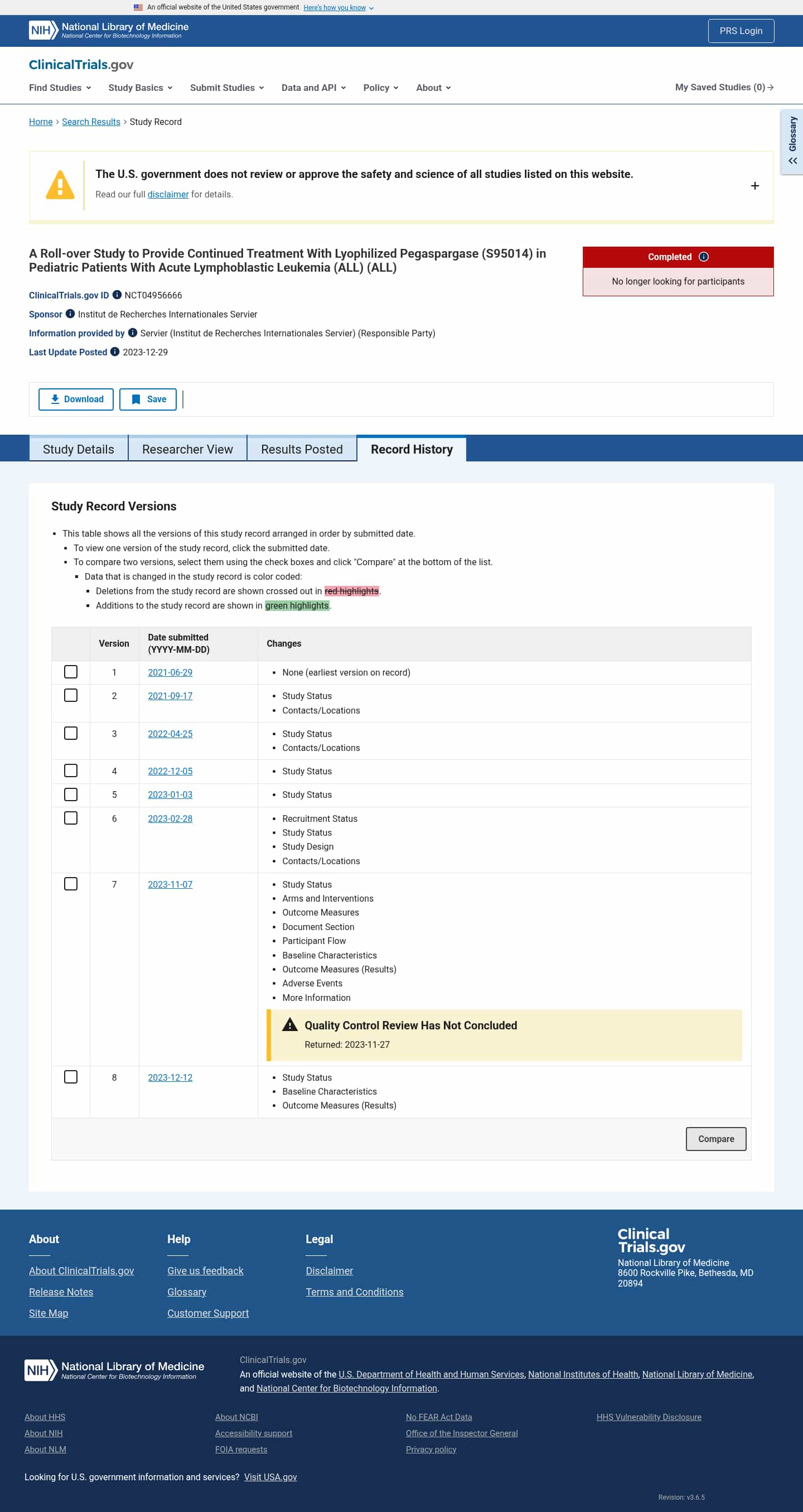Check the box for version 4
The height and width of the screenshot is (1512, 803).
point(70,771)
